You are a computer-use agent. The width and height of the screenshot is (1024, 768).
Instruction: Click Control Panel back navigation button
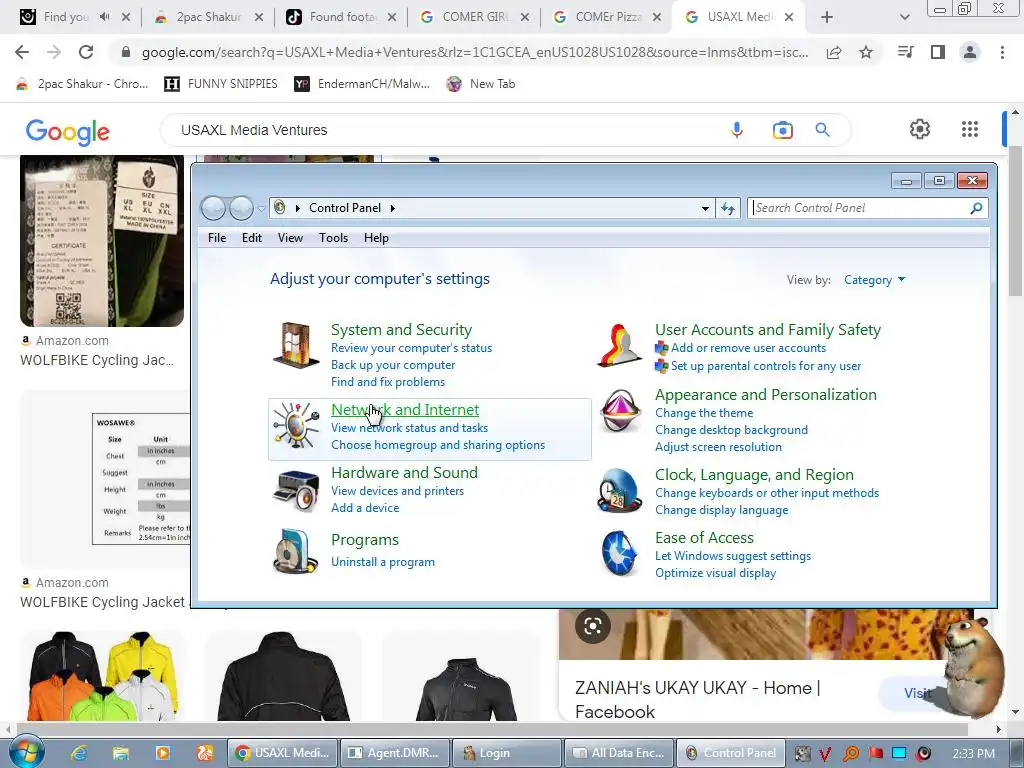213,208
